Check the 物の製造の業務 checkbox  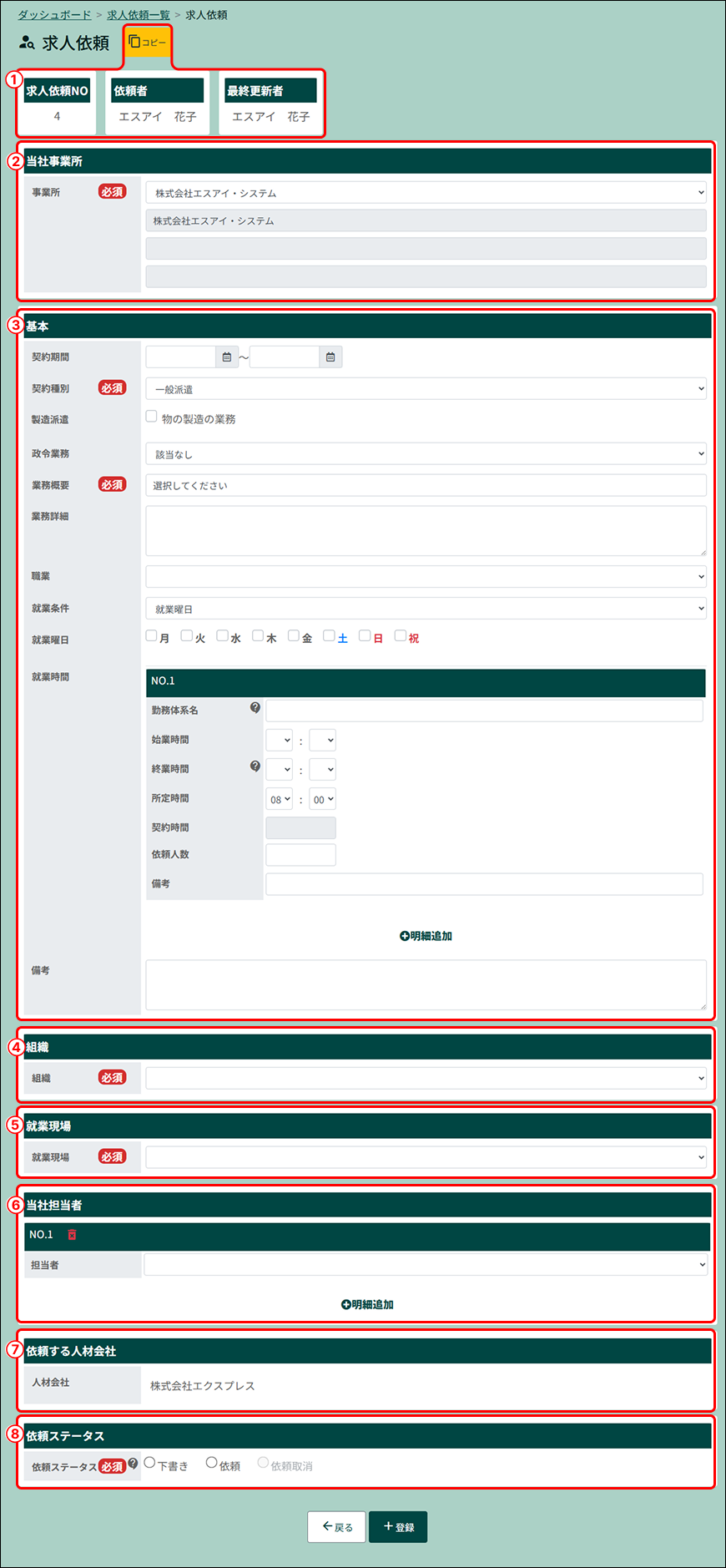(151, 416)
